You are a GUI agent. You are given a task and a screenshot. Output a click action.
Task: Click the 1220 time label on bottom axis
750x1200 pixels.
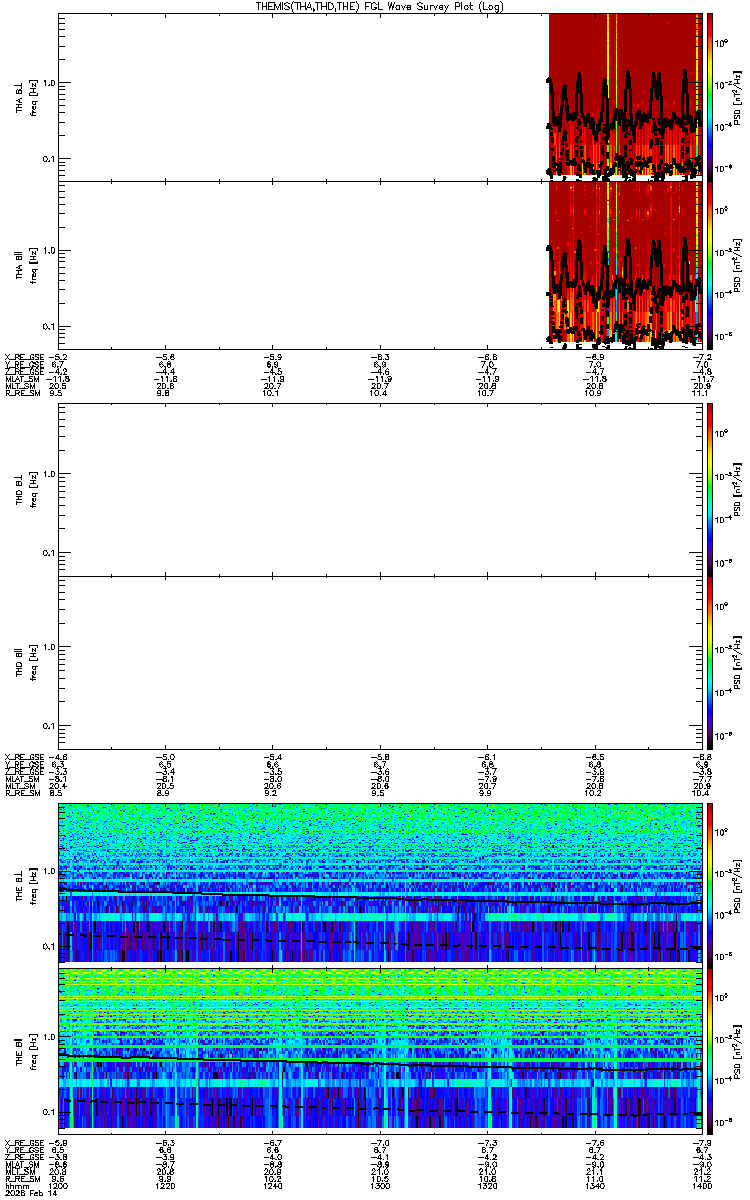(166, 1185)
